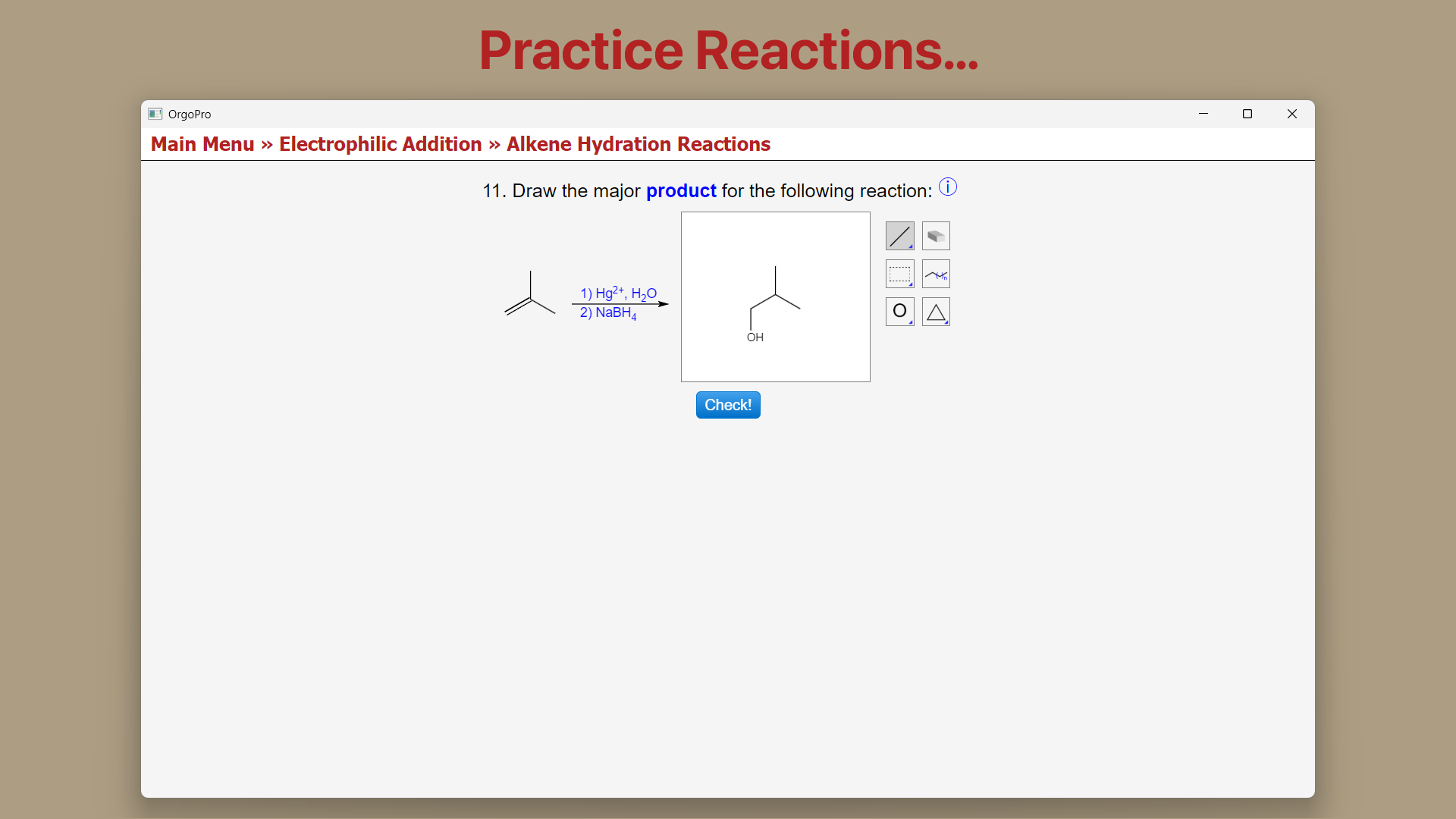Pick the oxygen atom tool
The height and width of the screenshot is (819, 1456).
pyautogui.click(x=899, y=311)
